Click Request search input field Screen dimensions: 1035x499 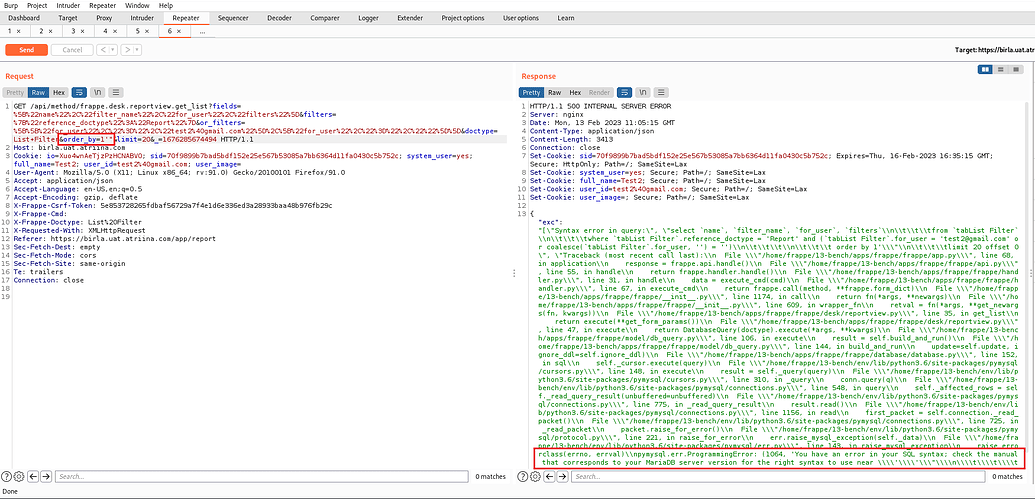tap(261, 476)
